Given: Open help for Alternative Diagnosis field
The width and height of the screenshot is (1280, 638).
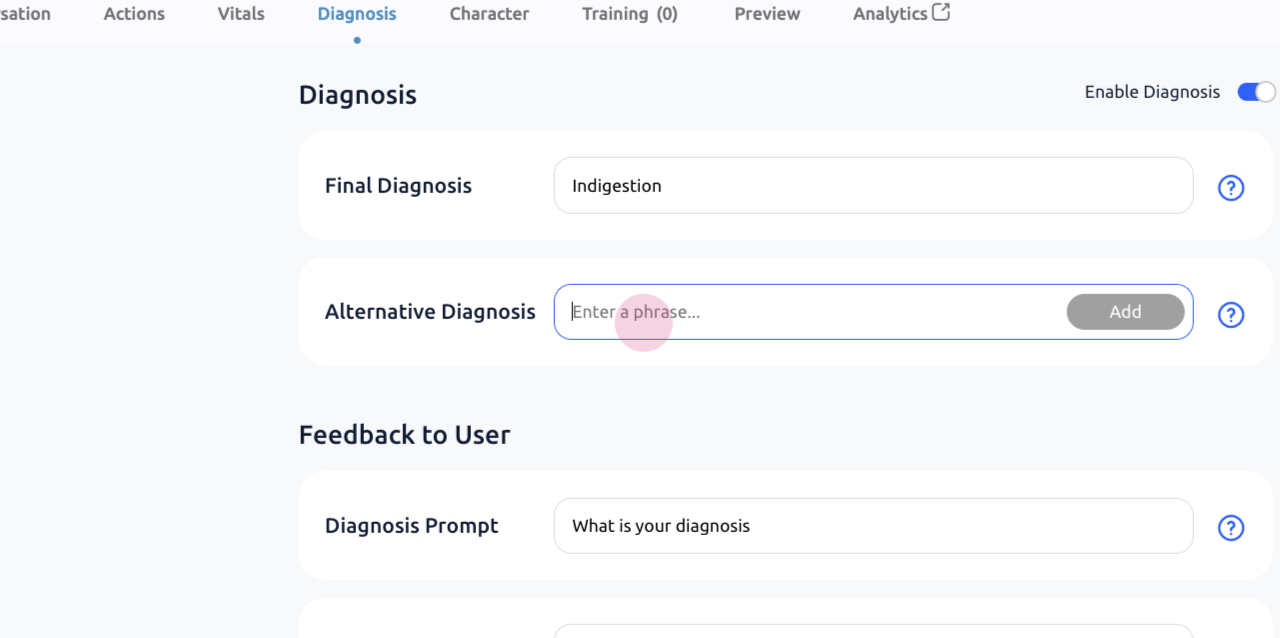Looking at the screenshot, I should 1230,314.
